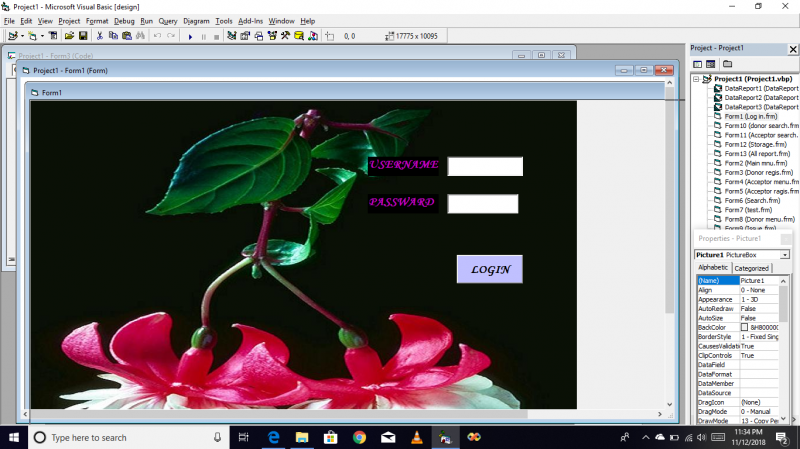Open Visual Component Manager icon
The height and width of the screenshot is (449, 800).
click(313, 36)
